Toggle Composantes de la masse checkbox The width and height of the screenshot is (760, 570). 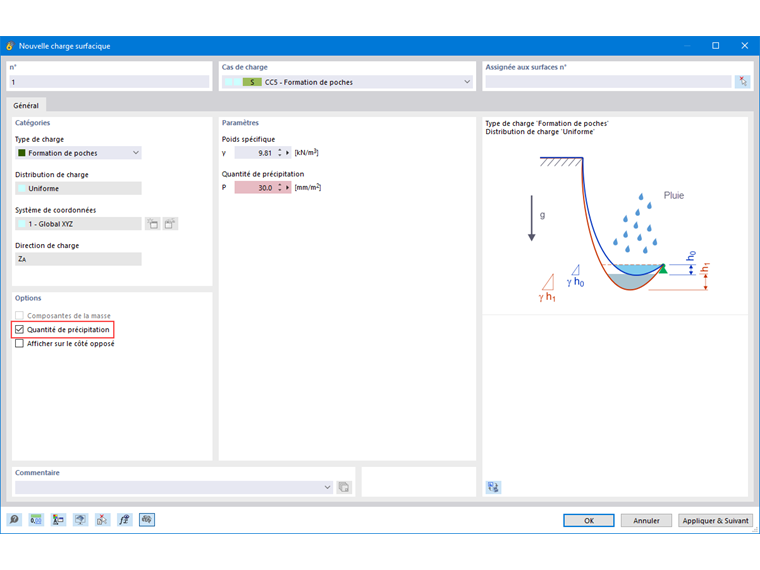19,316
